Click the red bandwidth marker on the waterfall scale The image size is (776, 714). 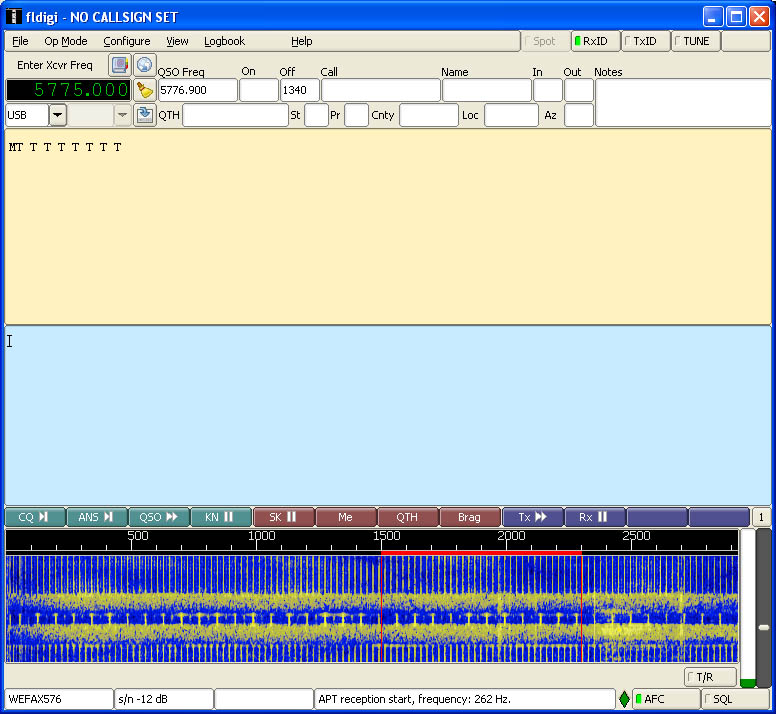[x=481, y=552]
